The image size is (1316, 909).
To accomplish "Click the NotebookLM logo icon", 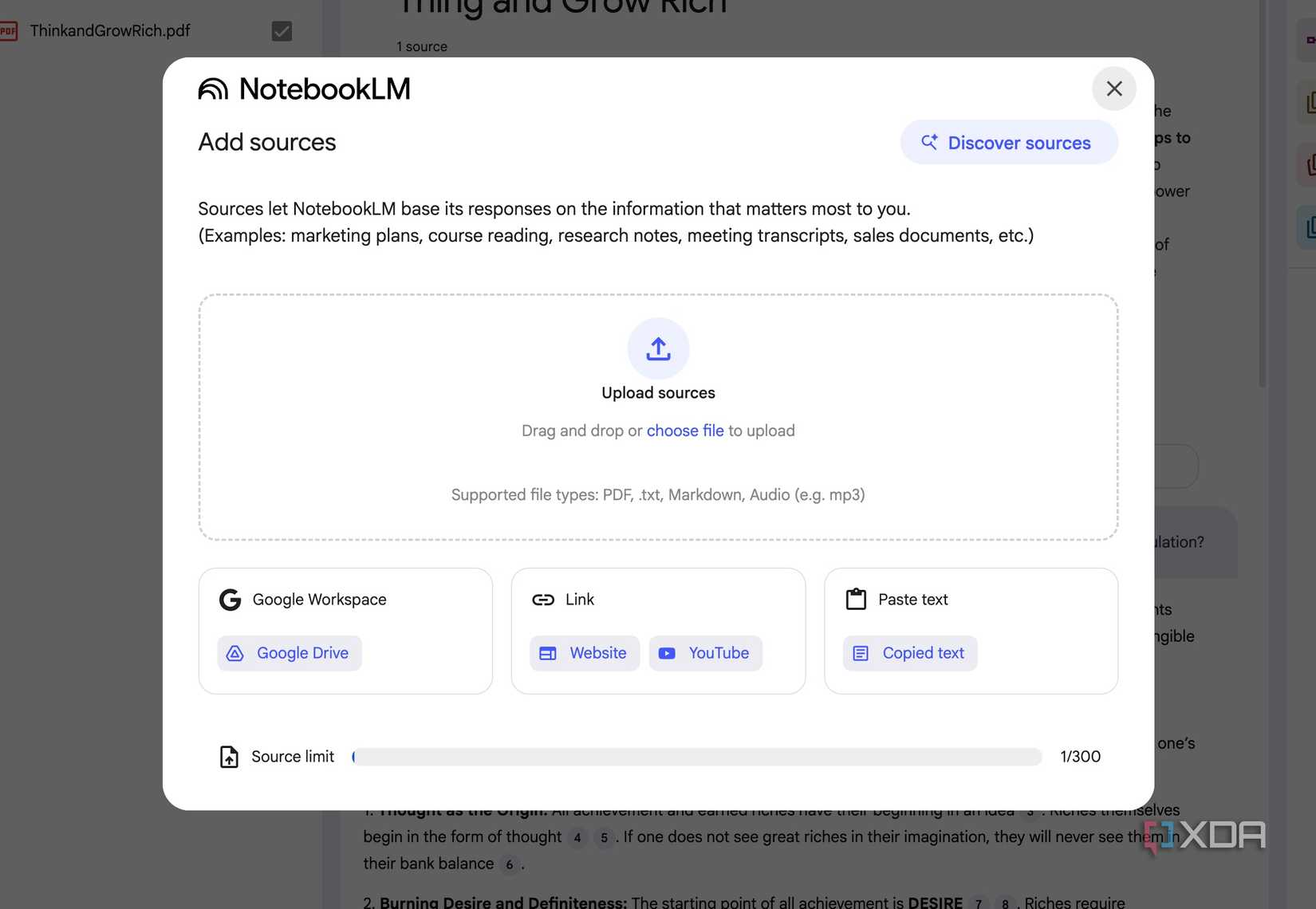I will pyautogui.click(x=213, y=89).
